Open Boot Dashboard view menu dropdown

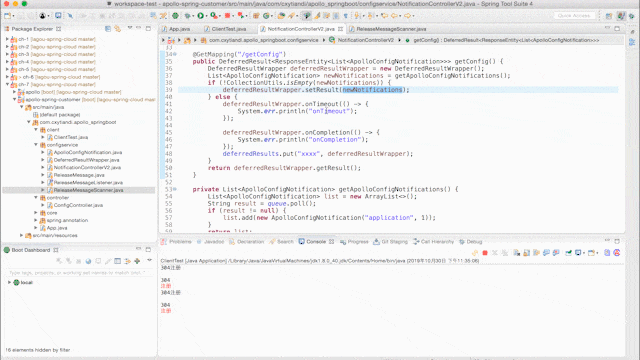(149, 260)
